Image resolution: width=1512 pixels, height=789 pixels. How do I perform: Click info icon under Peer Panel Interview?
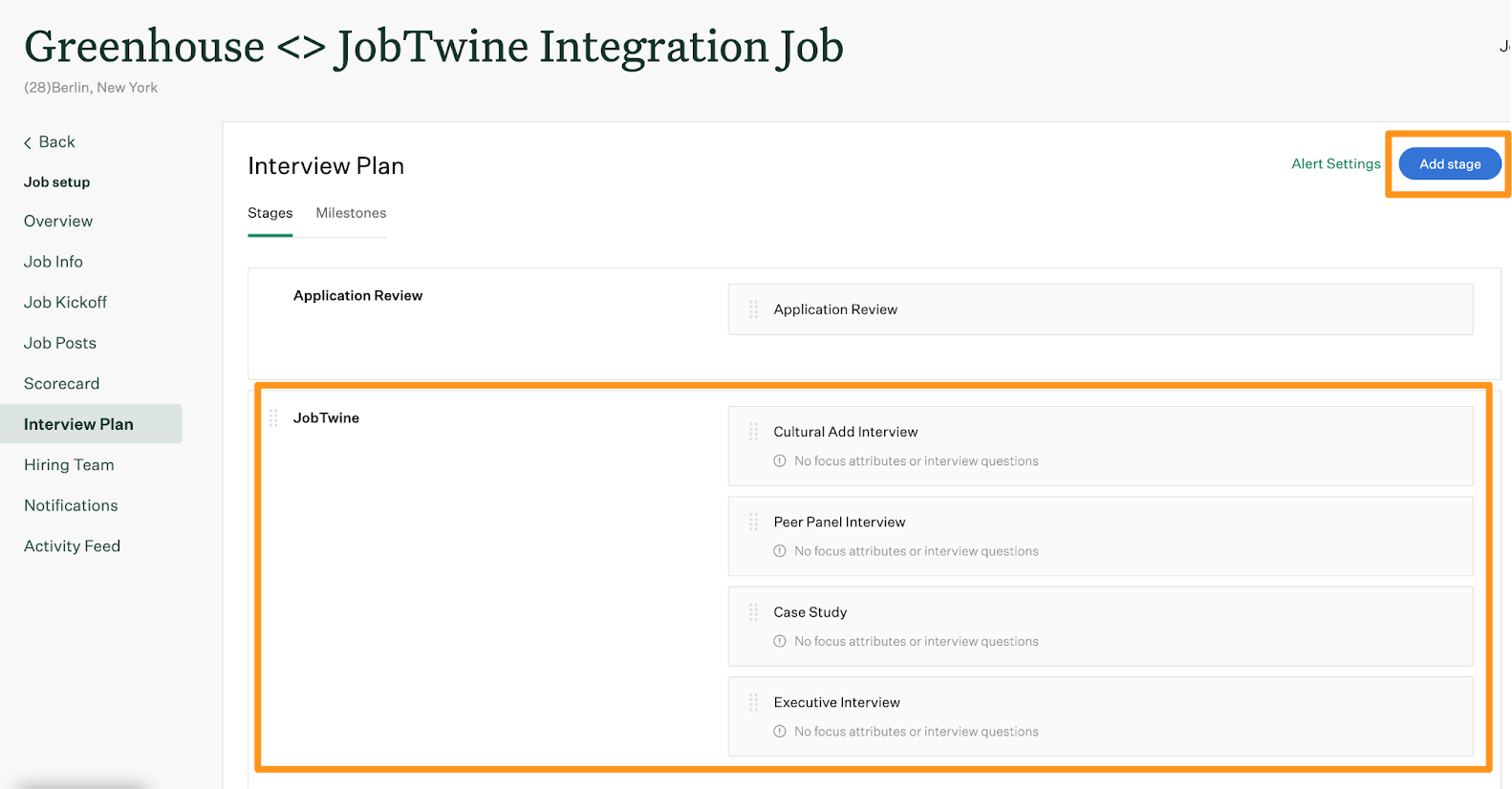coord(780,551)
